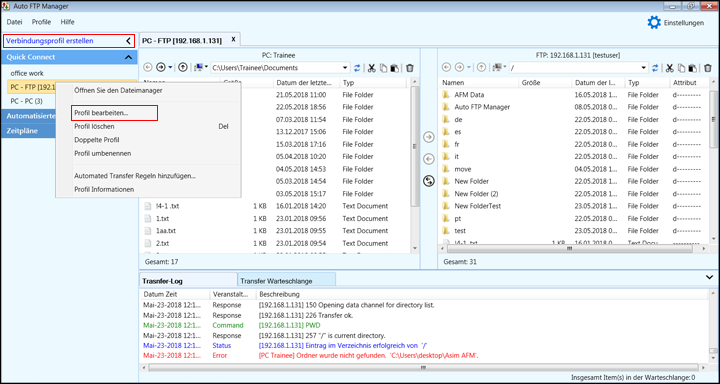Click the back arrow in the PC pane
720x384 pixels.
coord(148,68)
